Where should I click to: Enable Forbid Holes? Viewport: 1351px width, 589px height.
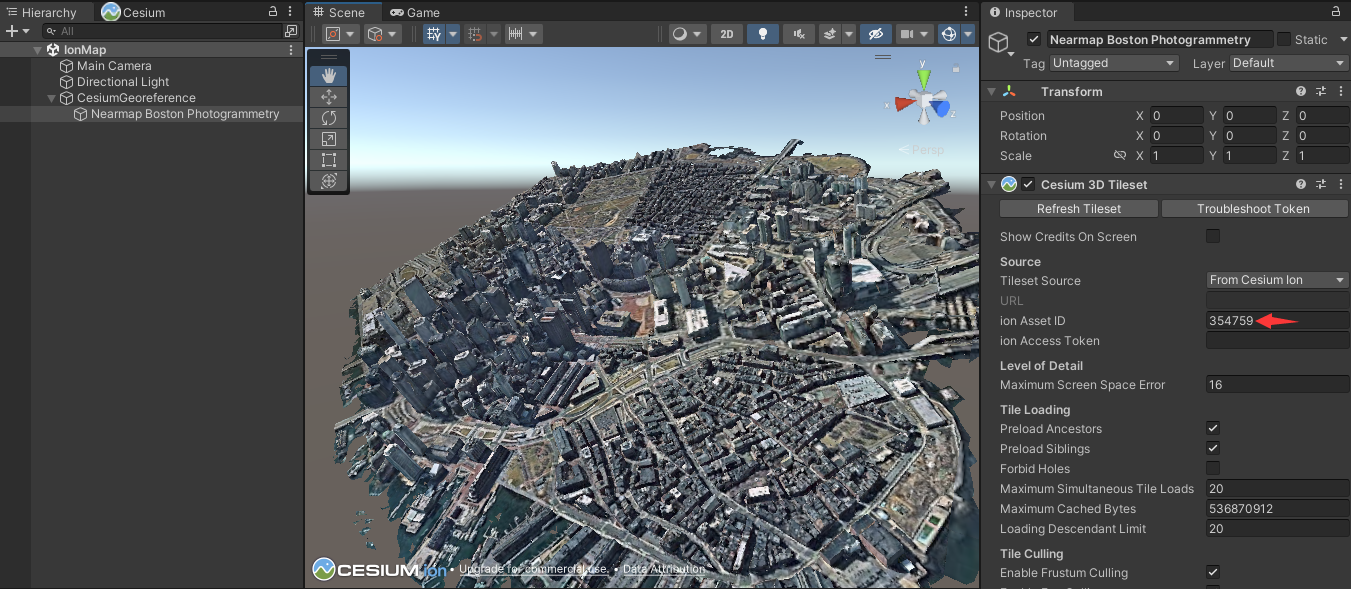pos(1212,468)
